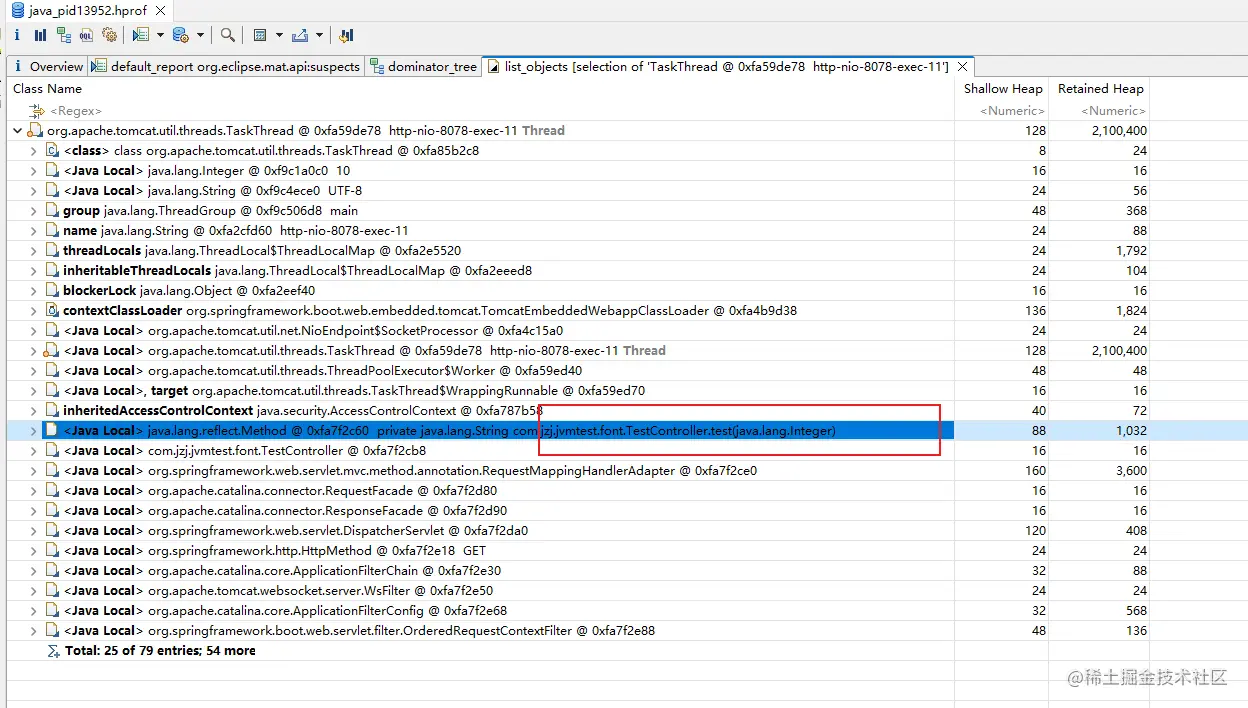Open the Overview info toolbar icon
The image size is (1248, 708).
(17, 35)
